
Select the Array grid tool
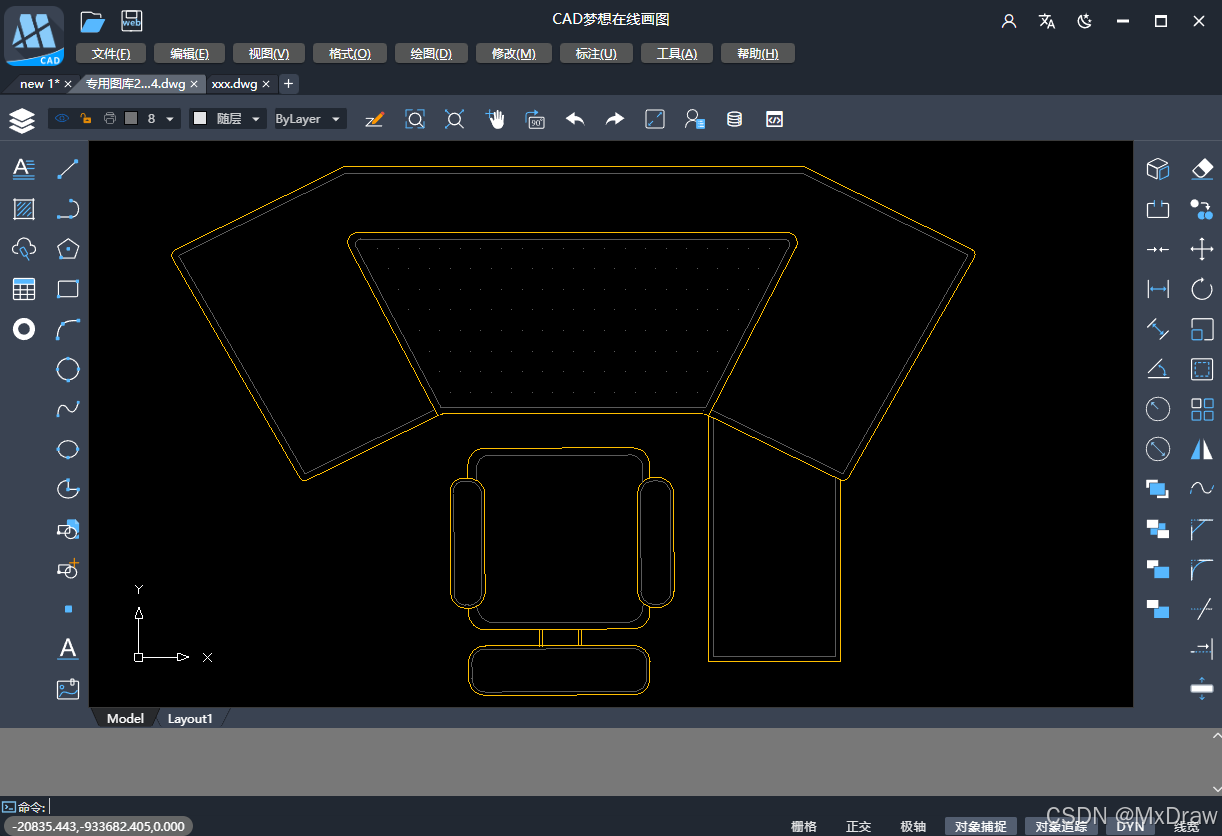click(1202, 409)
